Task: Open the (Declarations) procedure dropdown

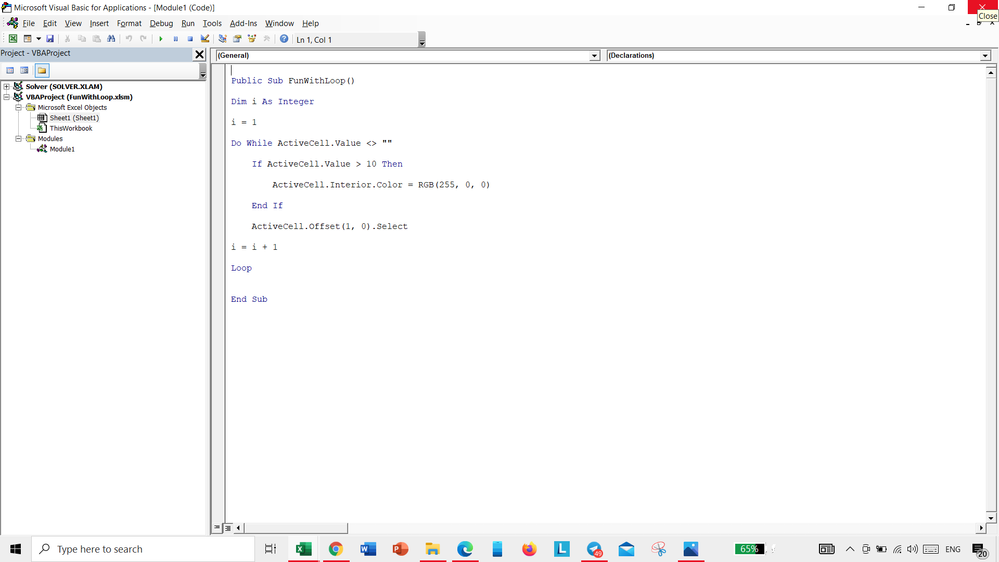Action: click(x=985, y=55)
